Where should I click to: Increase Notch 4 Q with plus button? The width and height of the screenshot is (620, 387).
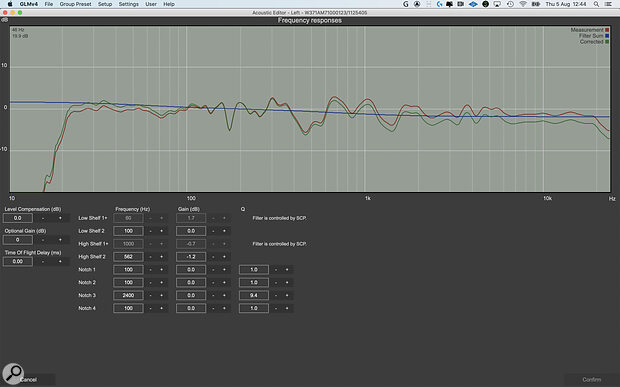pos(287,308)
